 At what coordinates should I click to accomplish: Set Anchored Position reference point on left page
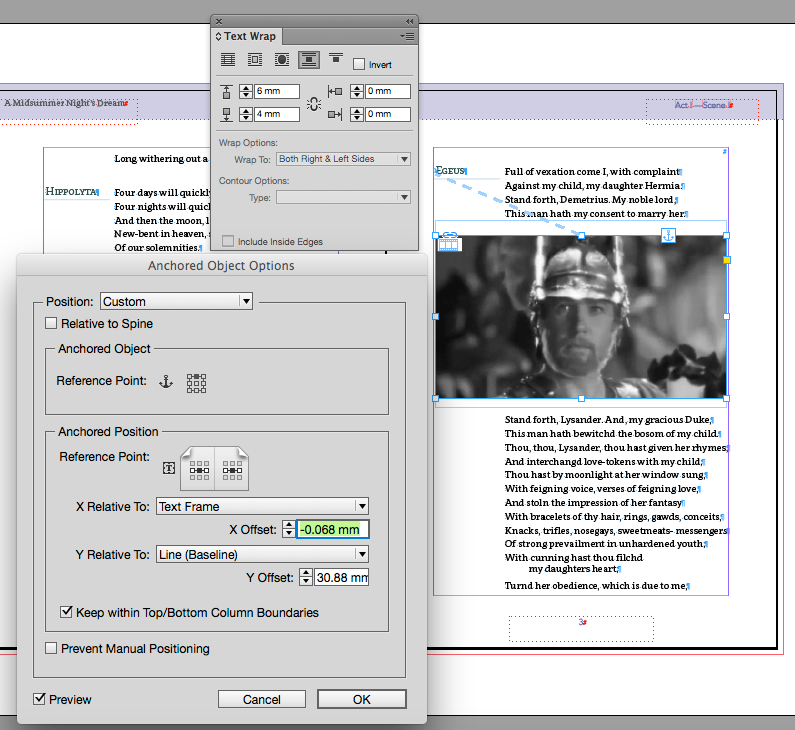[x=199, y=470]
